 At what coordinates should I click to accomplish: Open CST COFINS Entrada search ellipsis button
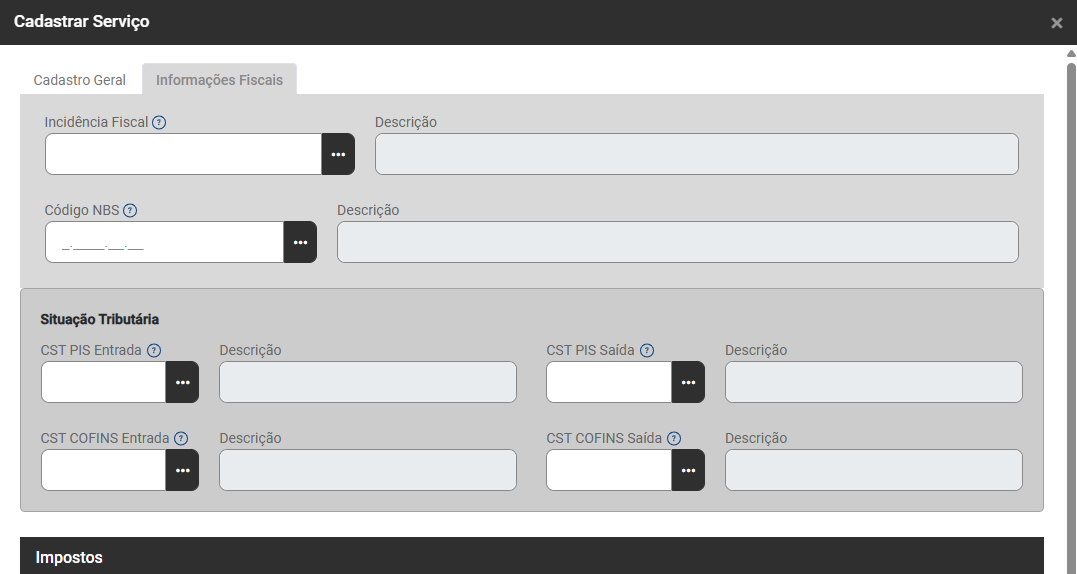[x=182, y=470]
